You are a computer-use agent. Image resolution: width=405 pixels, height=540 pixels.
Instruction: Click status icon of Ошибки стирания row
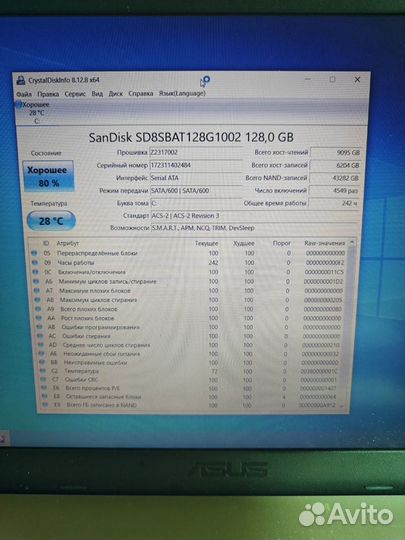[x=41, y=336]
